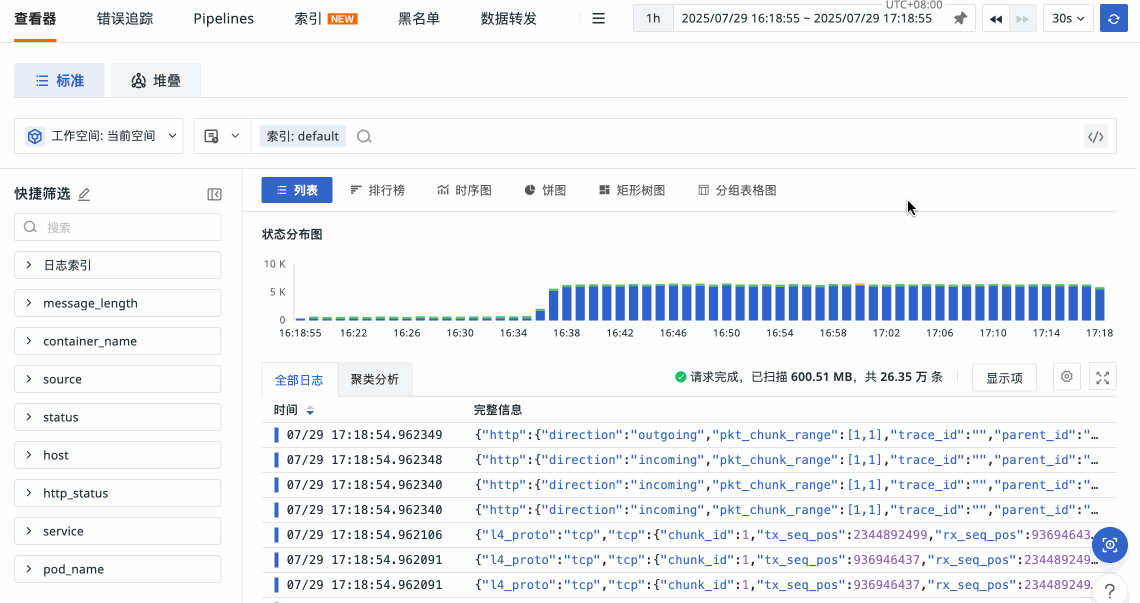This screenshot has height=603, width=1140.
Task: Expand log list to fullscreen
Action: [1103, 377]
